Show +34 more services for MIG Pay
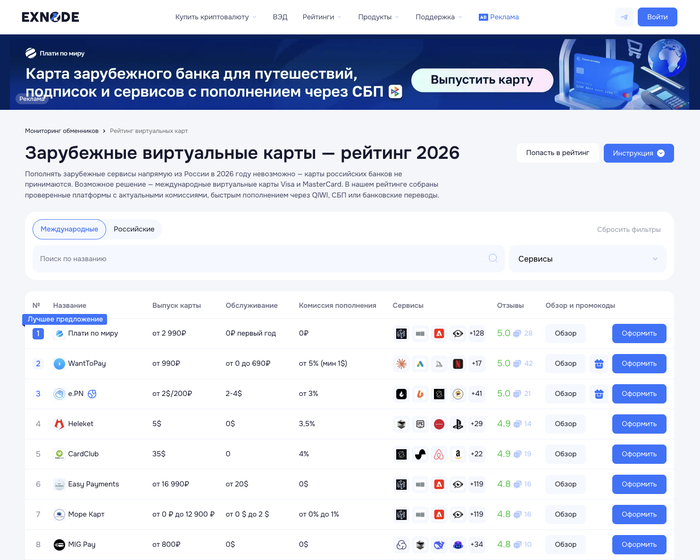 point(477,544)
